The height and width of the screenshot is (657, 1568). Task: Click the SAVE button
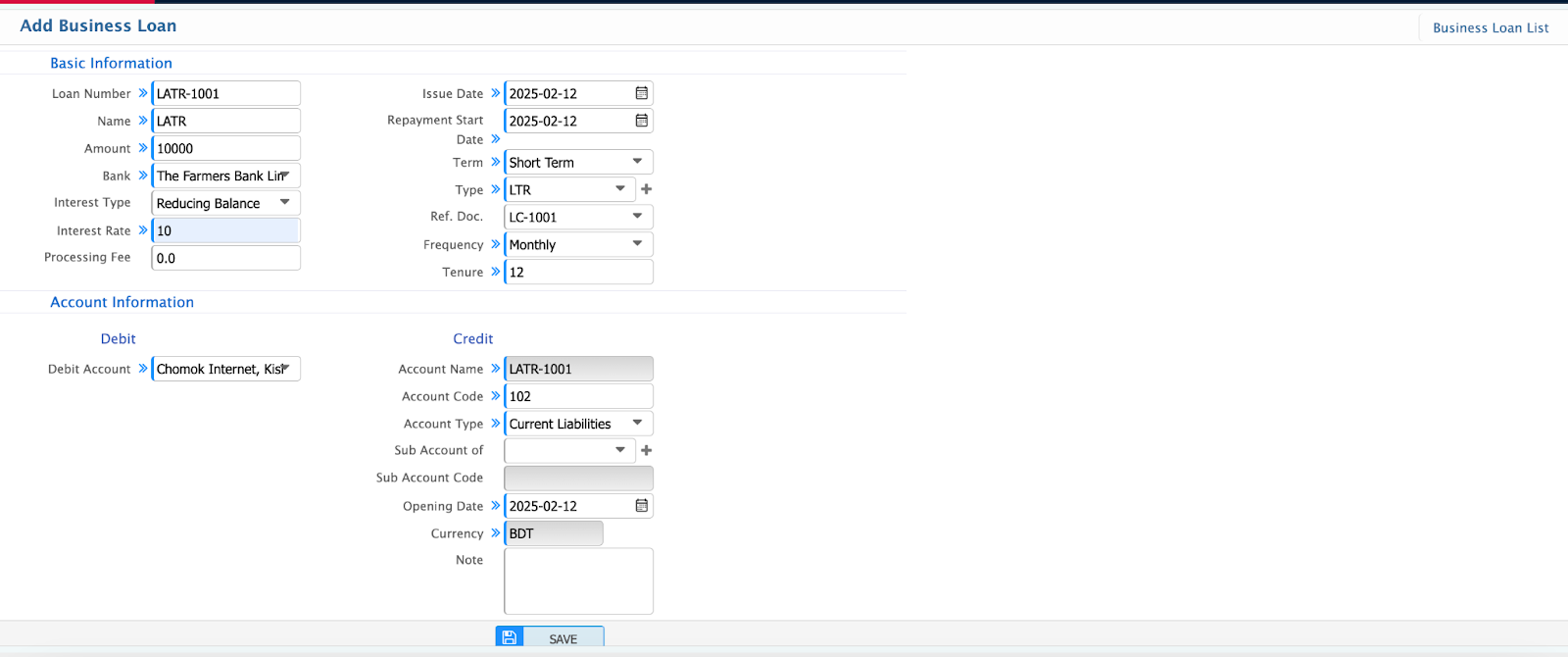(550, 637)
